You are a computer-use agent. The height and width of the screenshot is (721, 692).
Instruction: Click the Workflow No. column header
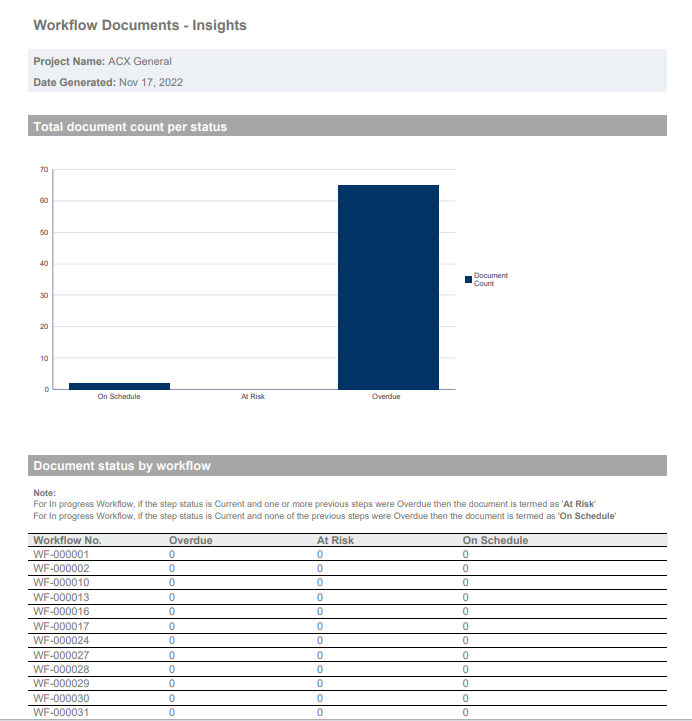pyautogui.click(x=67, y=540)
